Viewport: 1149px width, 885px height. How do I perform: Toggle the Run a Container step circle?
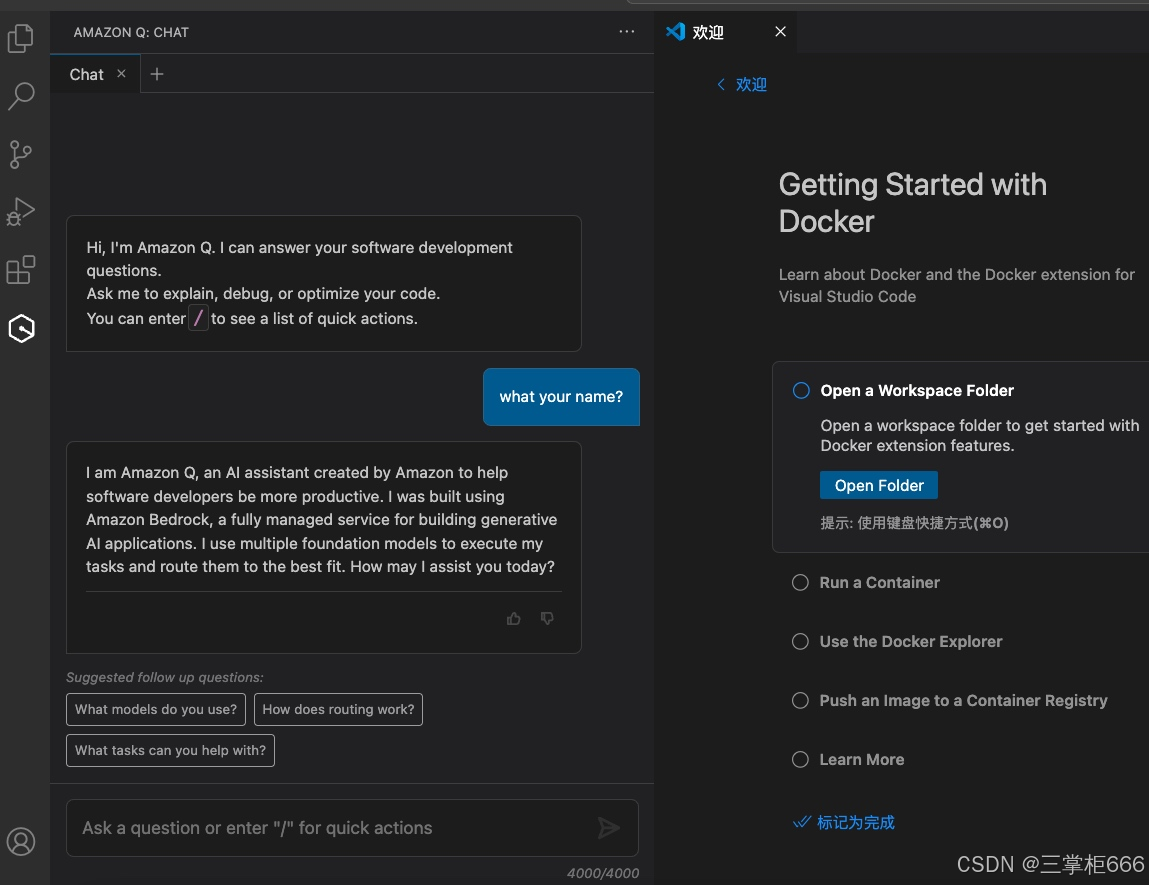tap(800, 582)
